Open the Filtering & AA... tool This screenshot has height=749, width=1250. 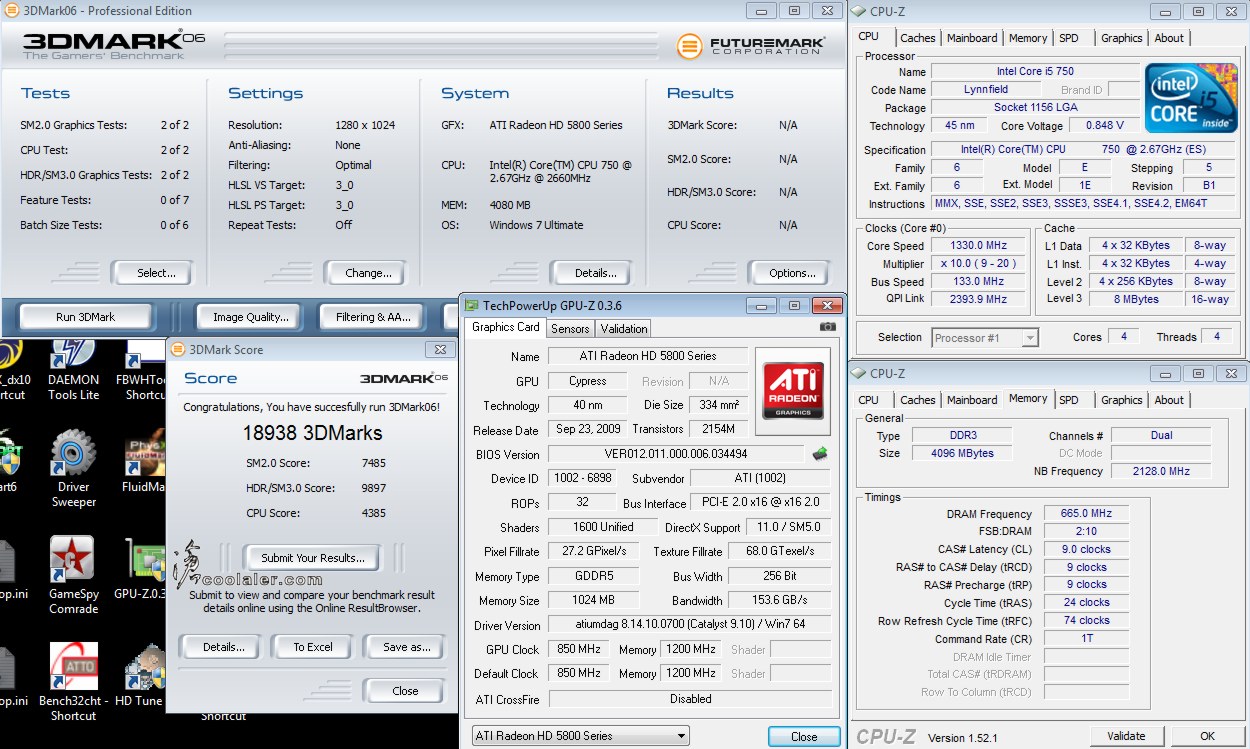[373, 317]
